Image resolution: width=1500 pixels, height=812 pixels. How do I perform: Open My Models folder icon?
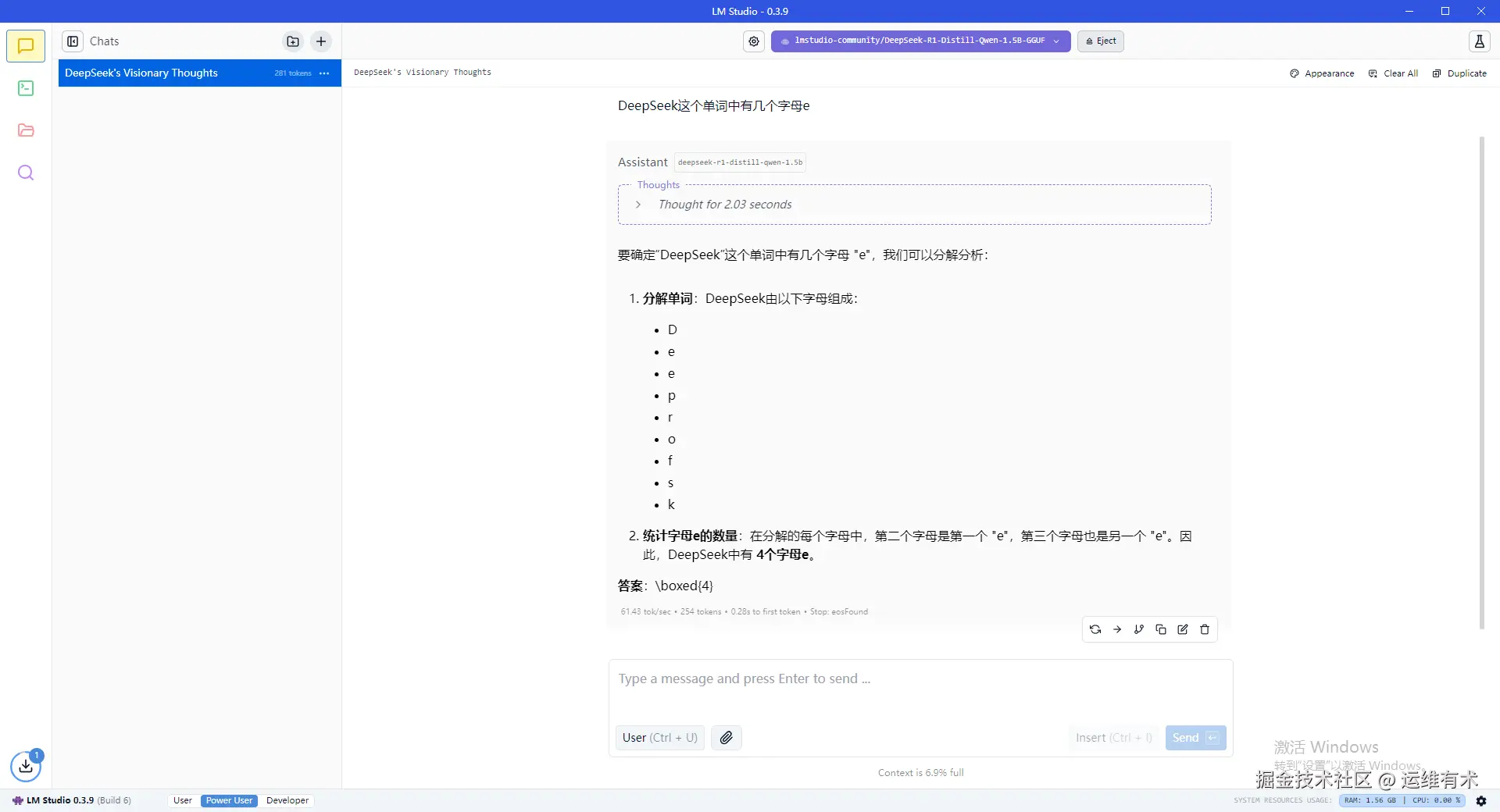26,130
